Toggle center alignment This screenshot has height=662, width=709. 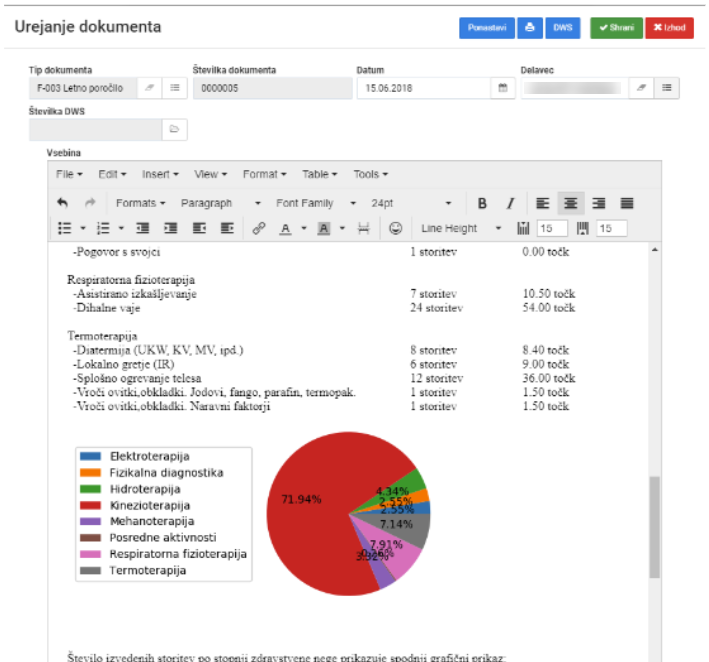[x=571, y=203]
